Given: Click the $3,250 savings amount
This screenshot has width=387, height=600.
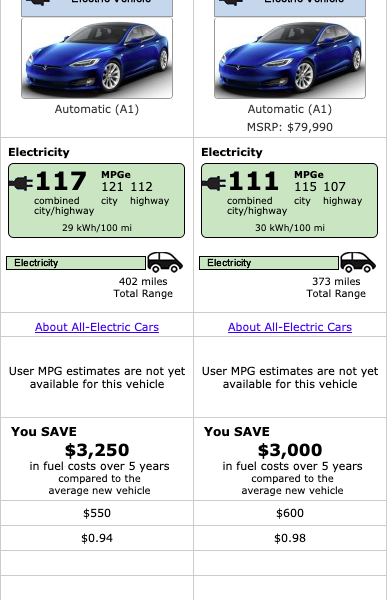Looking at the screenshot, I should (x=97, y=450).
